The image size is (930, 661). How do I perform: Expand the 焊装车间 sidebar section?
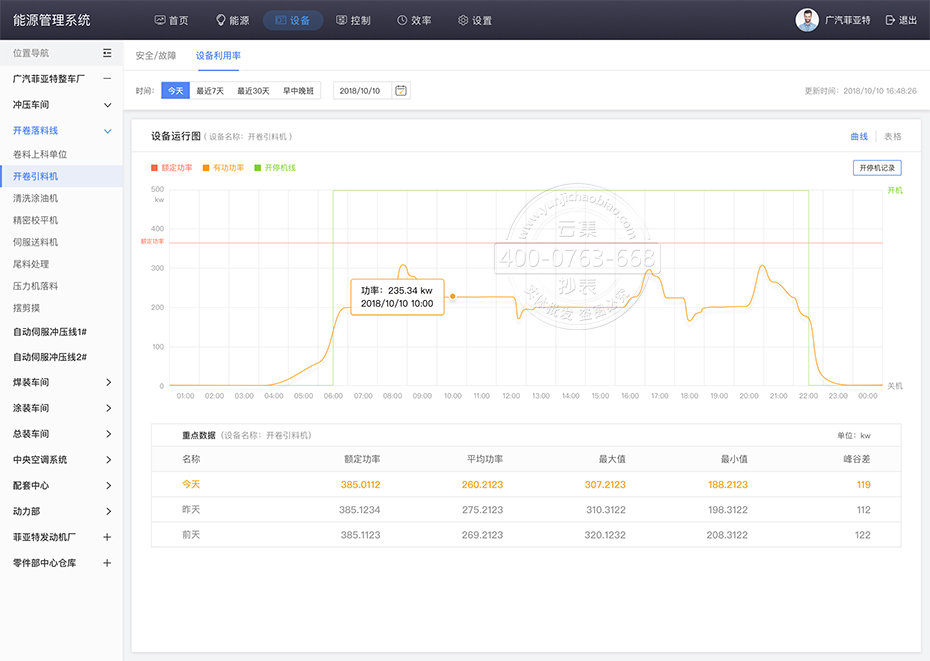tap(107, 382)
